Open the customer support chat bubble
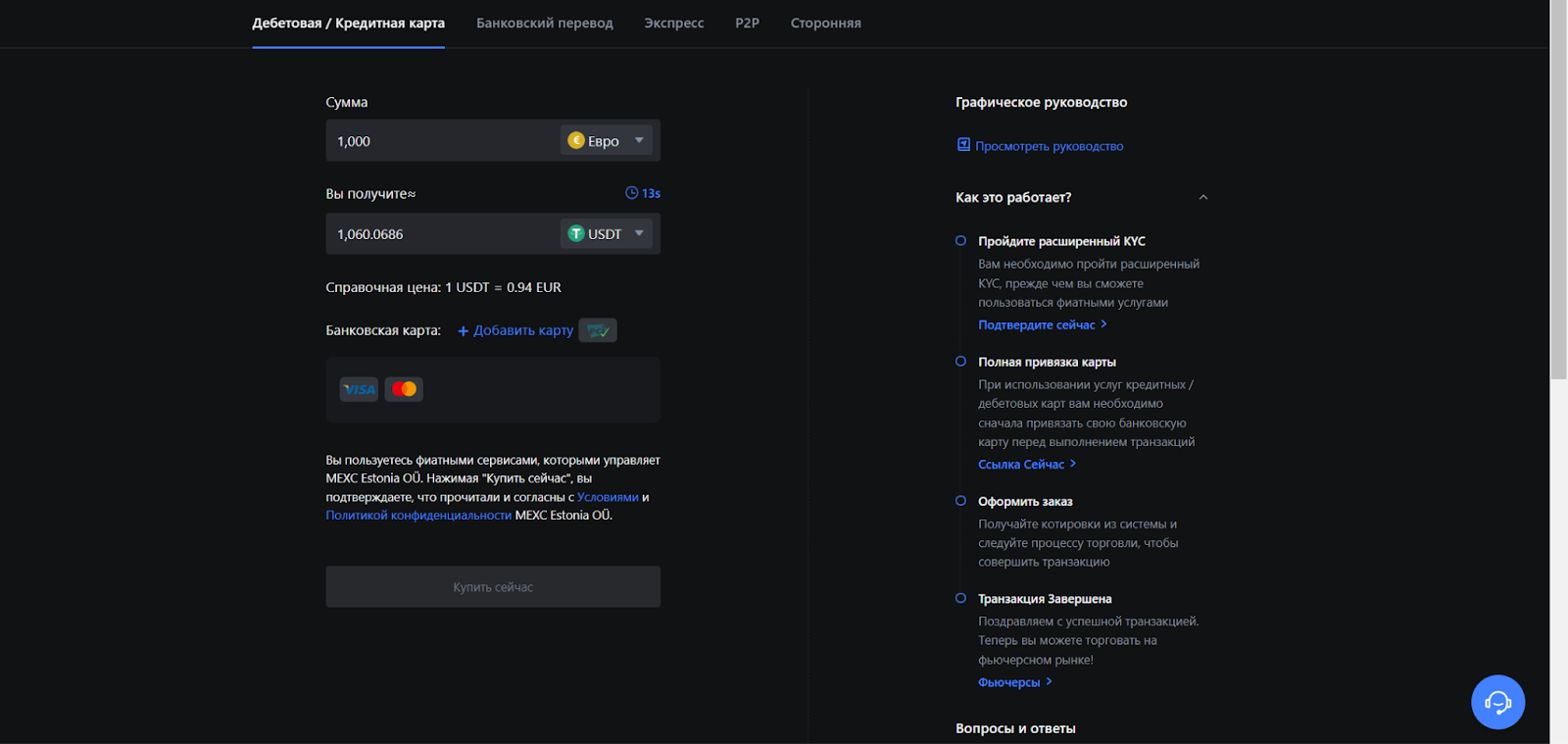The height and width of the screenshot is (744, 1568). 1497,702
